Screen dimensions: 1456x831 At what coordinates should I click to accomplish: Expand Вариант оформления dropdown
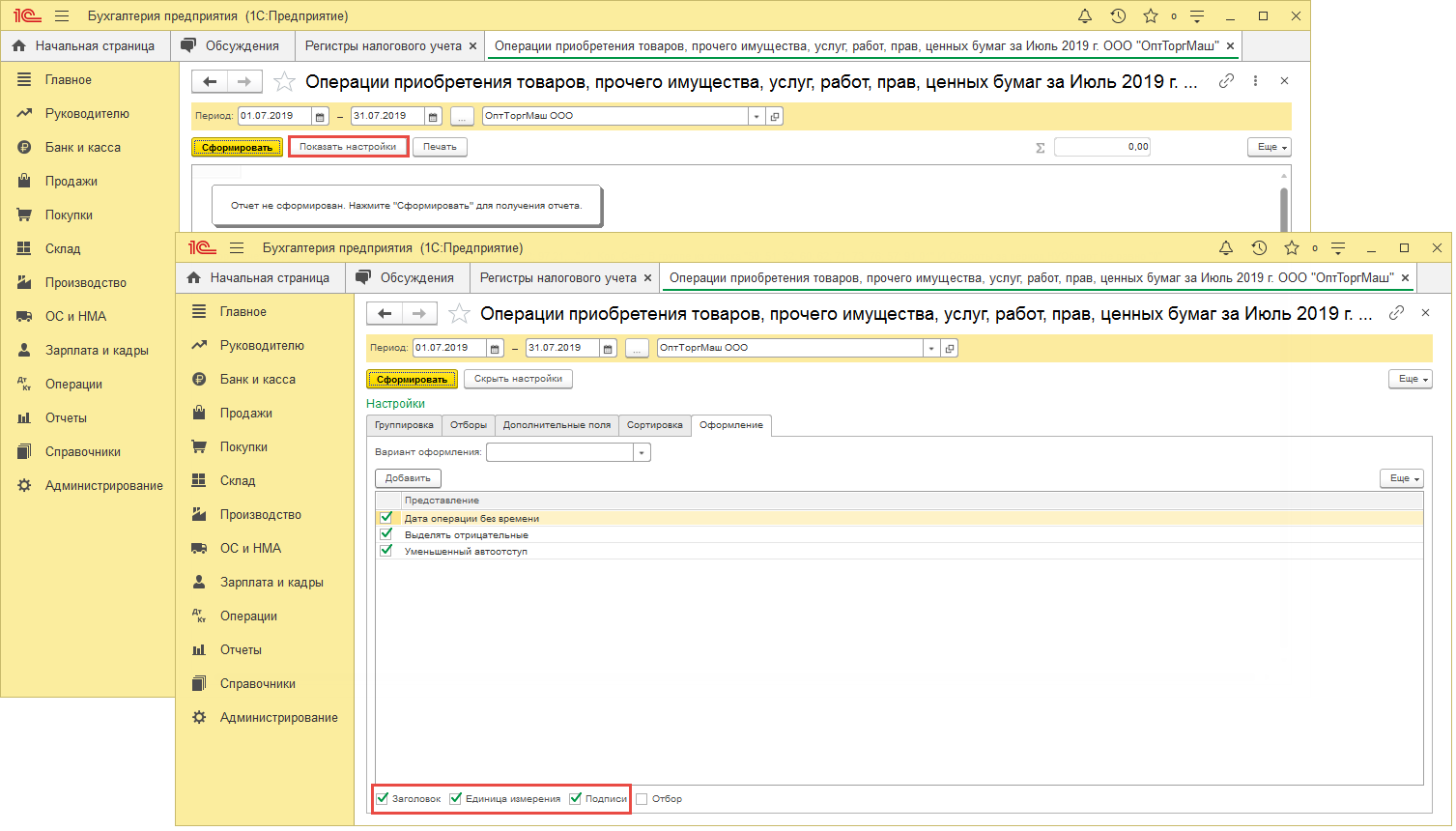click(x=642, y=452)
